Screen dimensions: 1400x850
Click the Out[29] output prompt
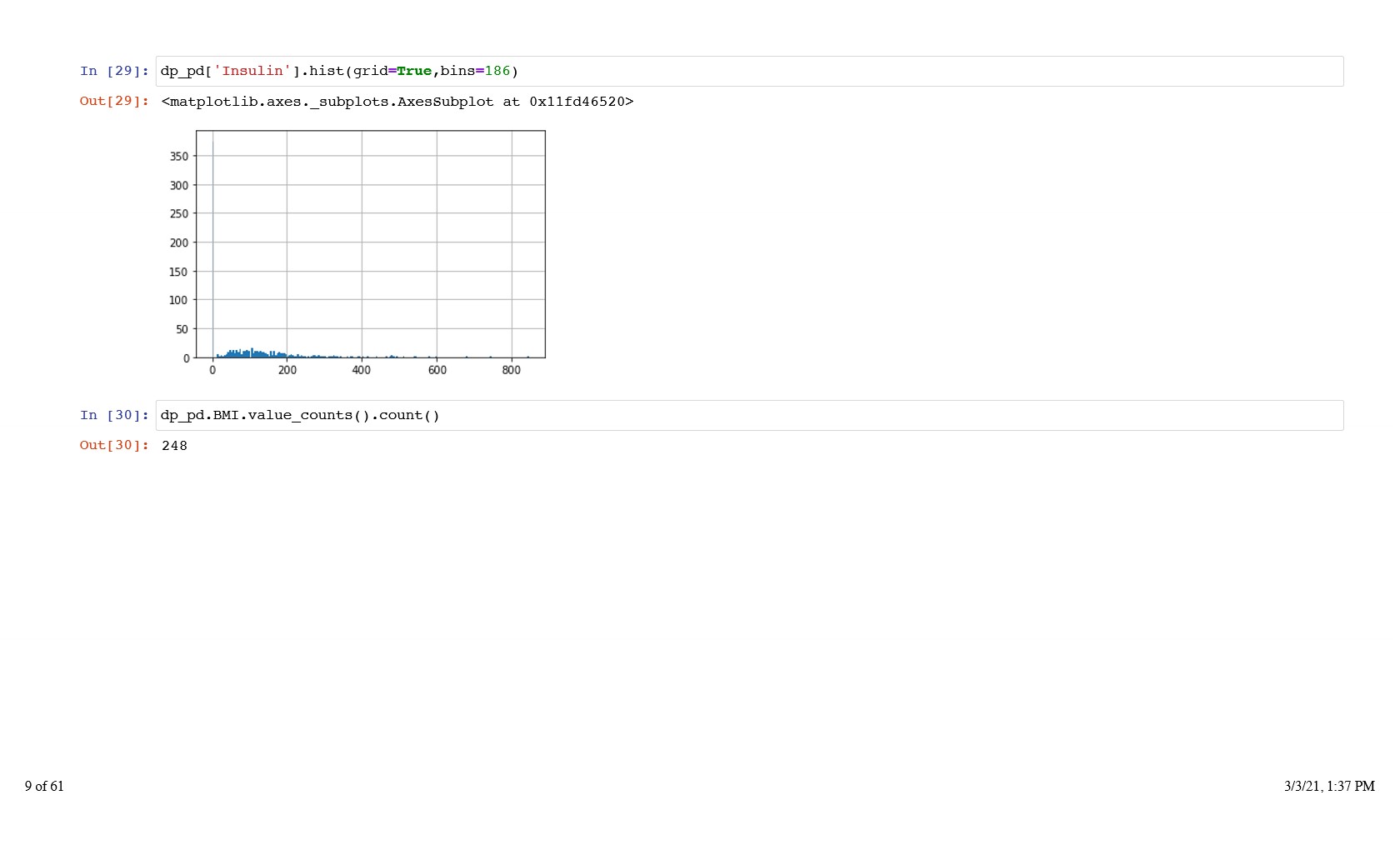(x=114, y=102)
